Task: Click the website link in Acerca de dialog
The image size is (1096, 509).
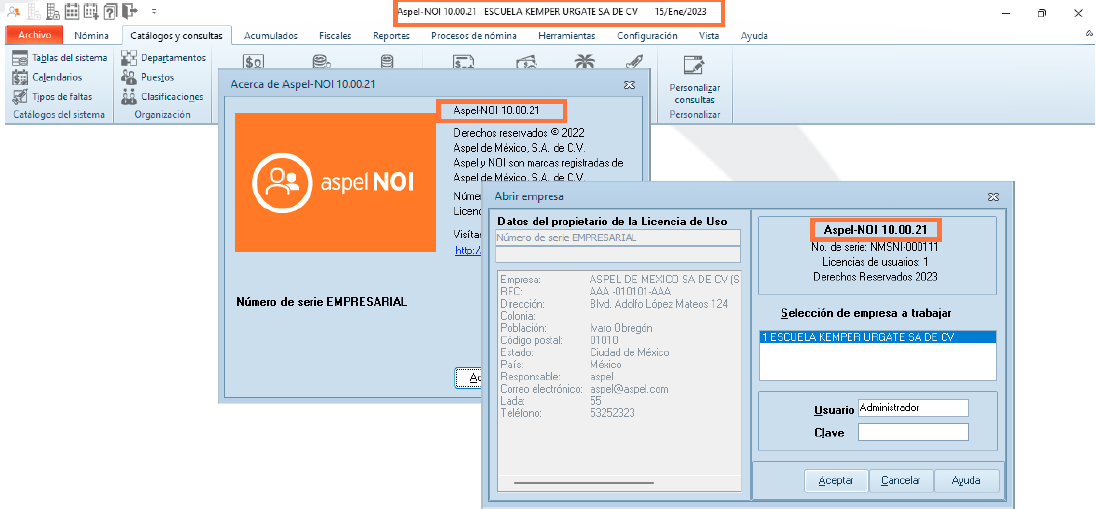Action: [x=468, y=250]
